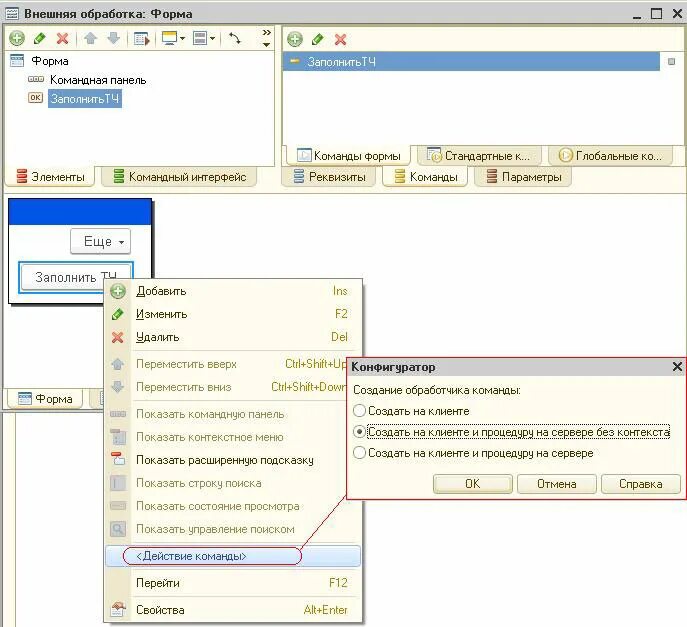687x627 pixels.
Task: Click Отмена in the Конфигуратор dialog
Action: [556, 484]
